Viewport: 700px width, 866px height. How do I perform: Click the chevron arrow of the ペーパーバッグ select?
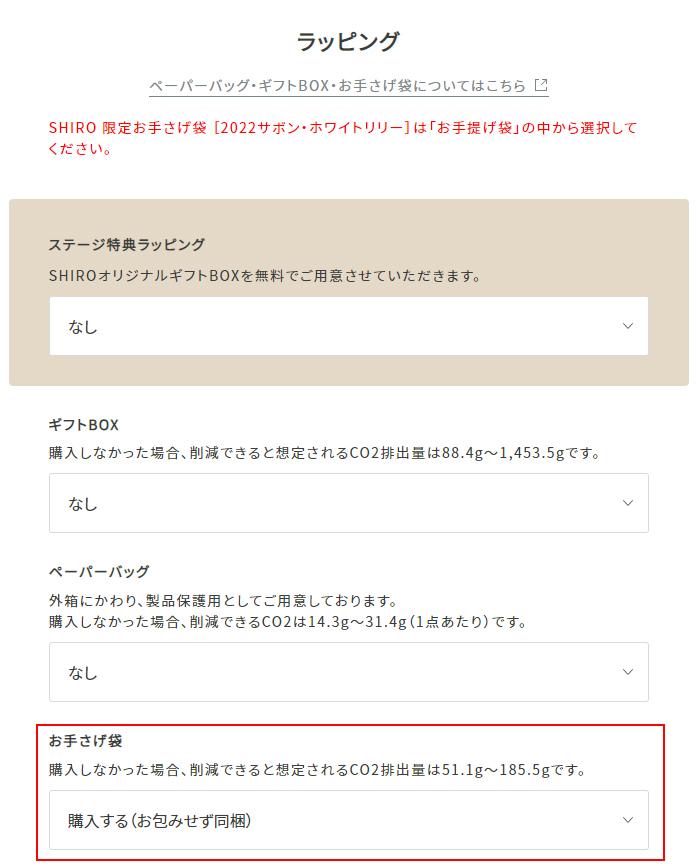628,672
